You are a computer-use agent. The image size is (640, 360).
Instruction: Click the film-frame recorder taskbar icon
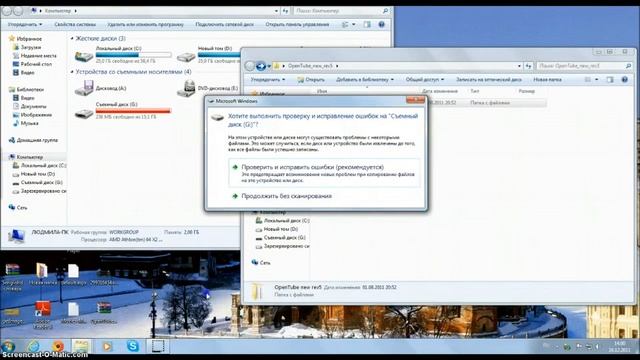pyautogui.click(x=158, y=347)
